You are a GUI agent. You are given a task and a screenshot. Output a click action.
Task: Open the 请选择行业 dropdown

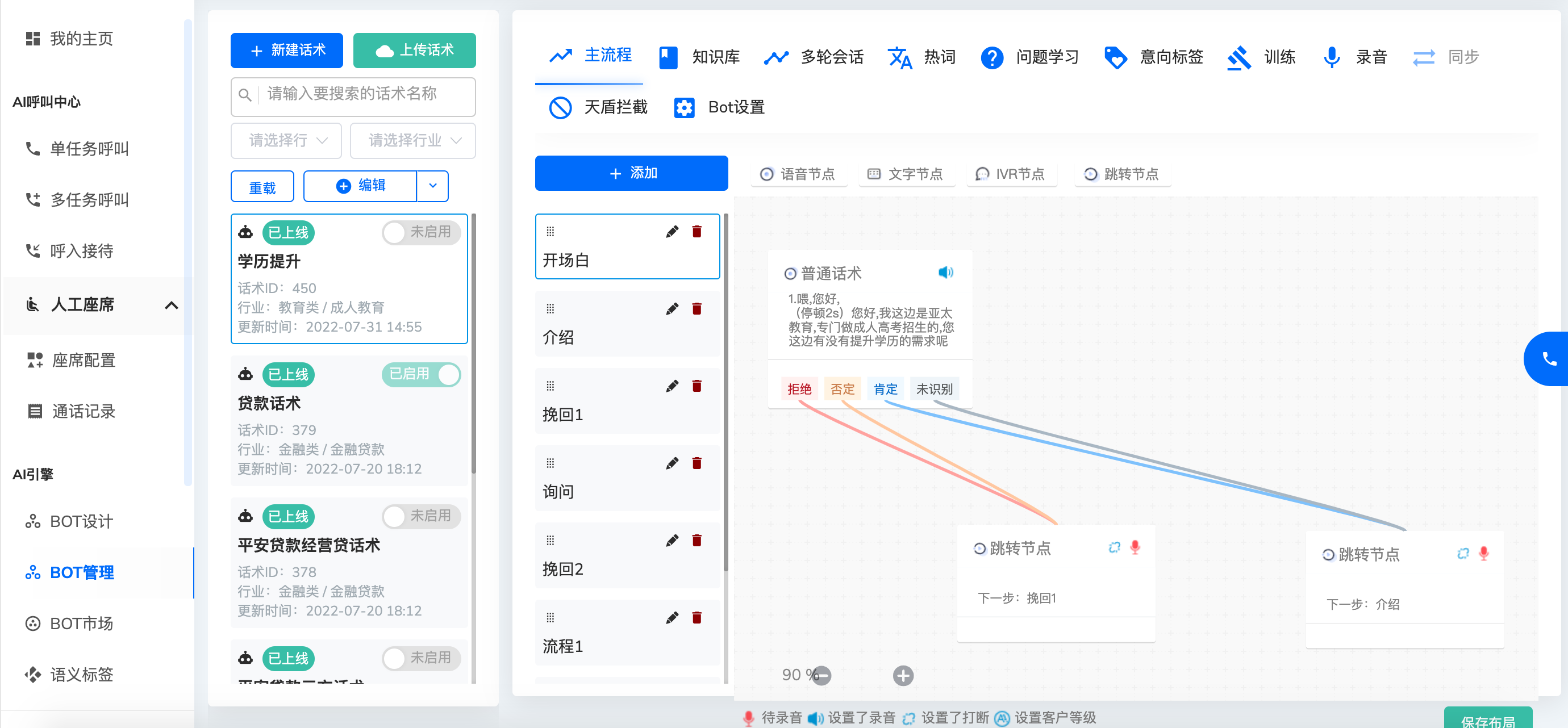coord(412,140)
